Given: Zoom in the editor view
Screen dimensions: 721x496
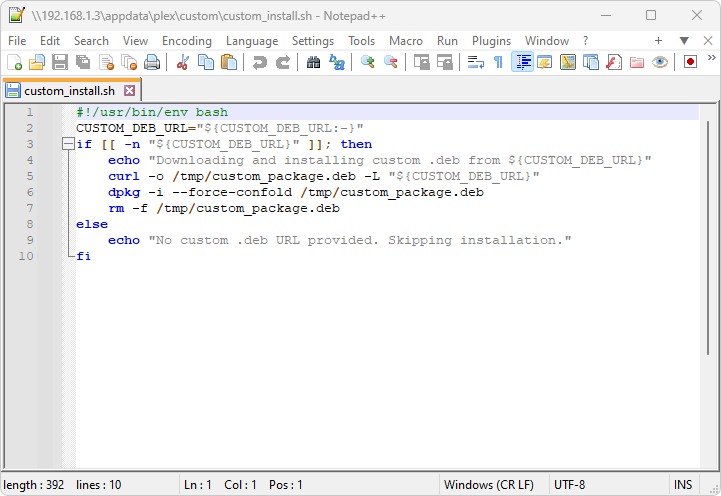Looking at the screenshot, I should click(x=367, y=62).
